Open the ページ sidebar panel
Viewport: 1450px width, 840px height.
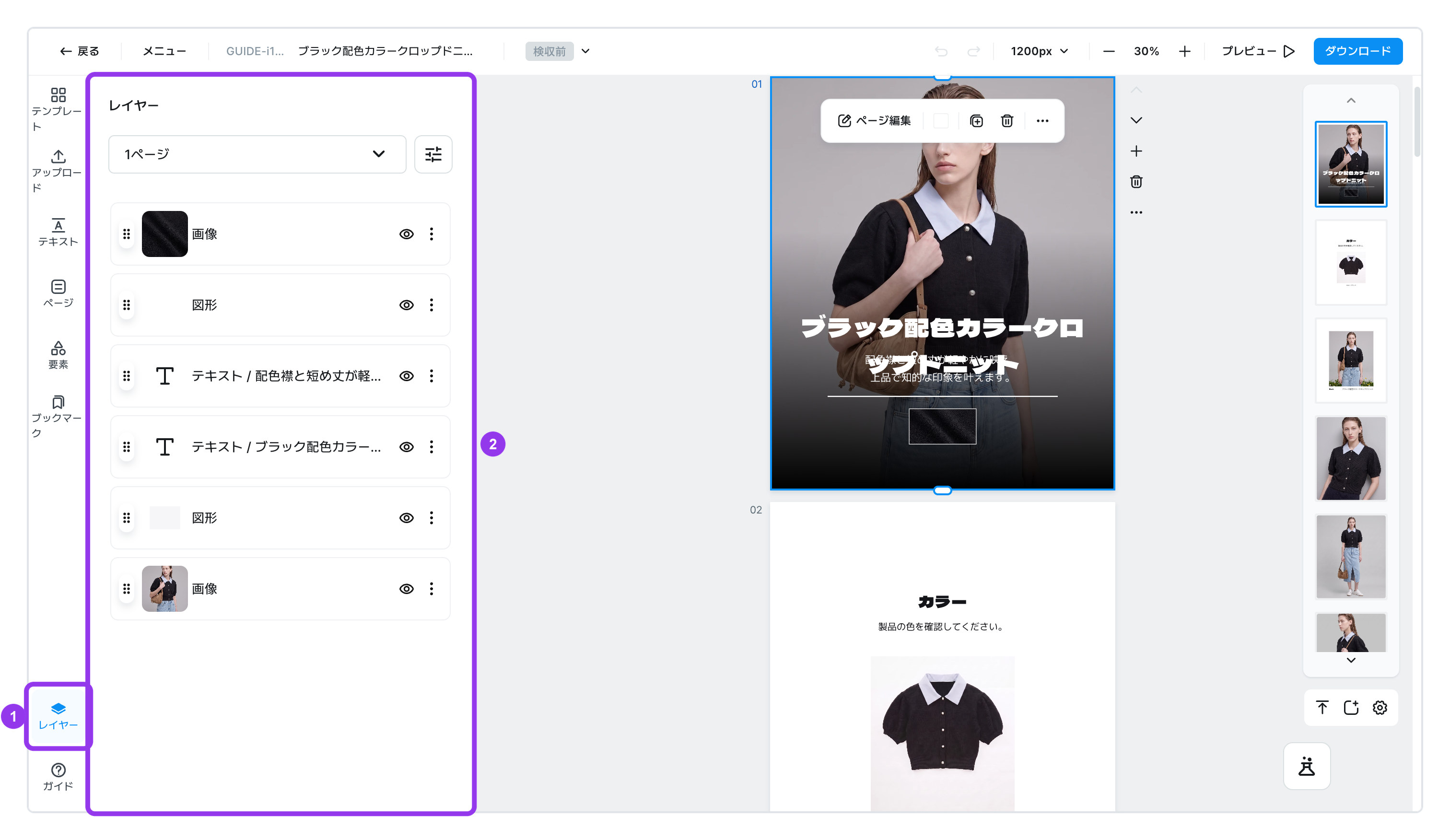(x=58, y=293)
